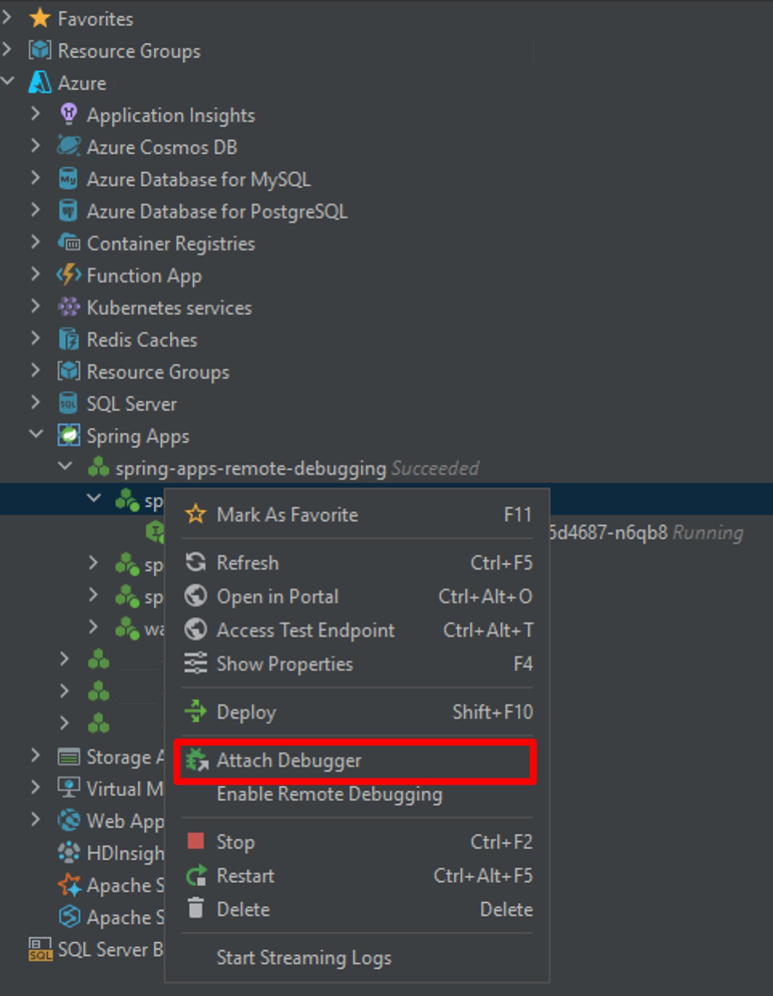773x996 pixels.
Task: Click the Refresh icon in the context menu
Action: click(x=196, y=563)
